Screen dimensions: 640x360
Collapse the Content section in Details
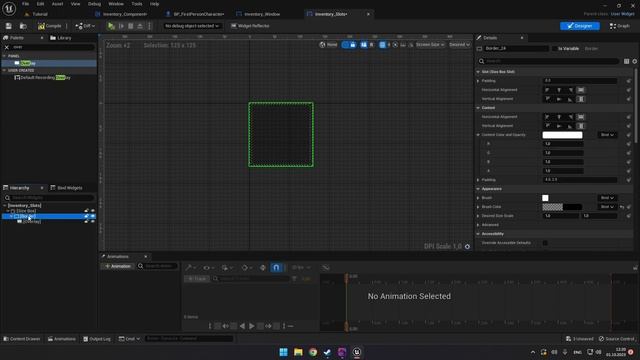[478, 108]
